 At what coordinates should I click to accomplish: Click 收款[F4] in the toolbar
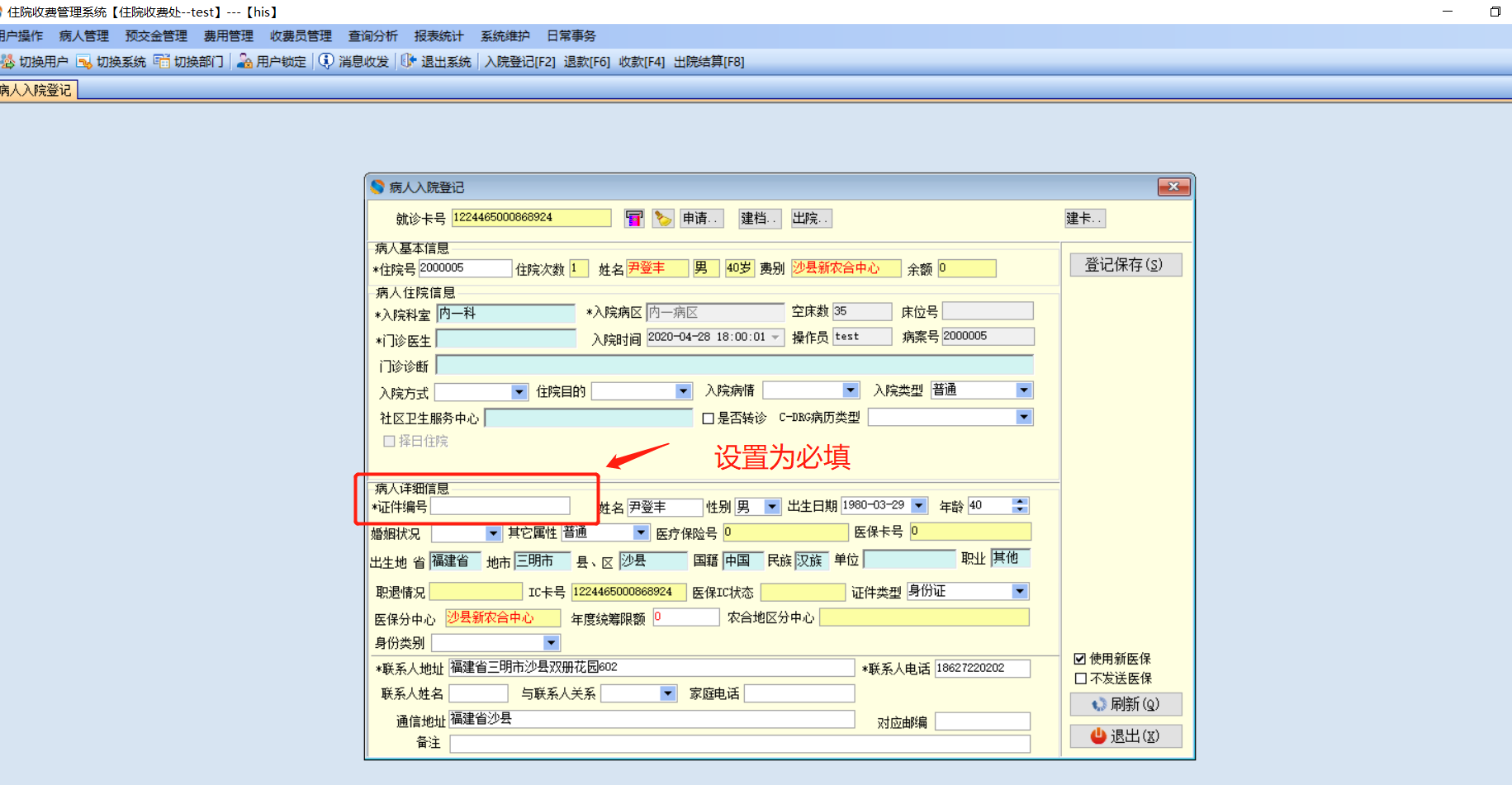point(642,61)
